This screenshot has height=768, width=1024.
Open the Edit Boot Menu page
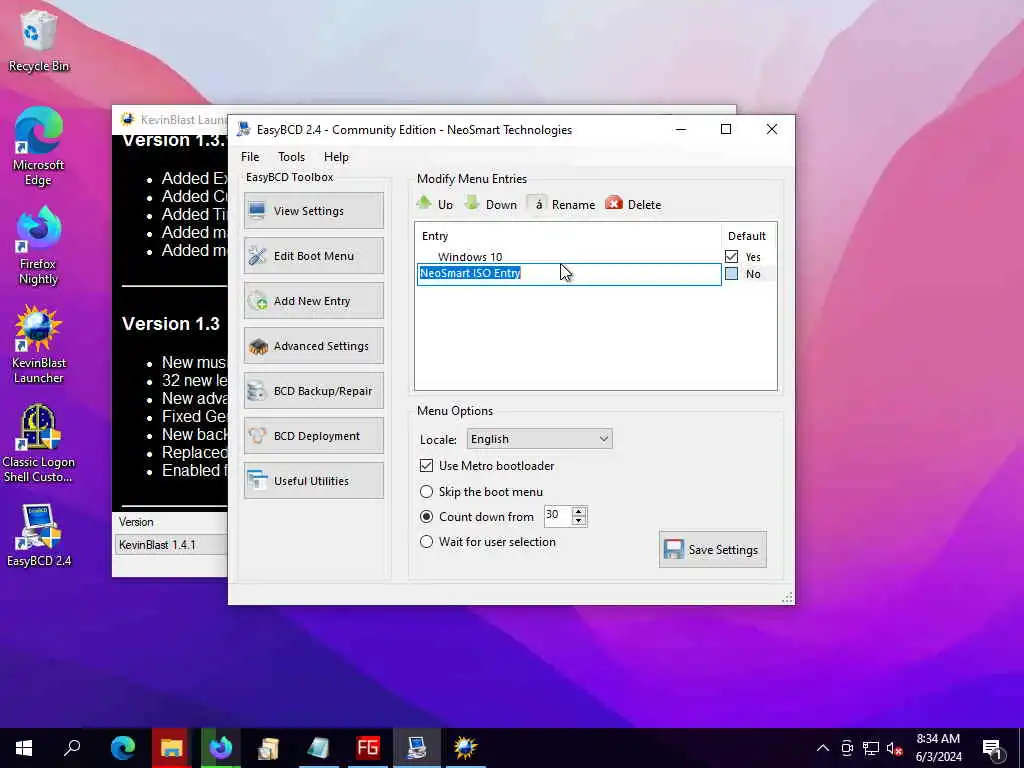tap(313, 256)
